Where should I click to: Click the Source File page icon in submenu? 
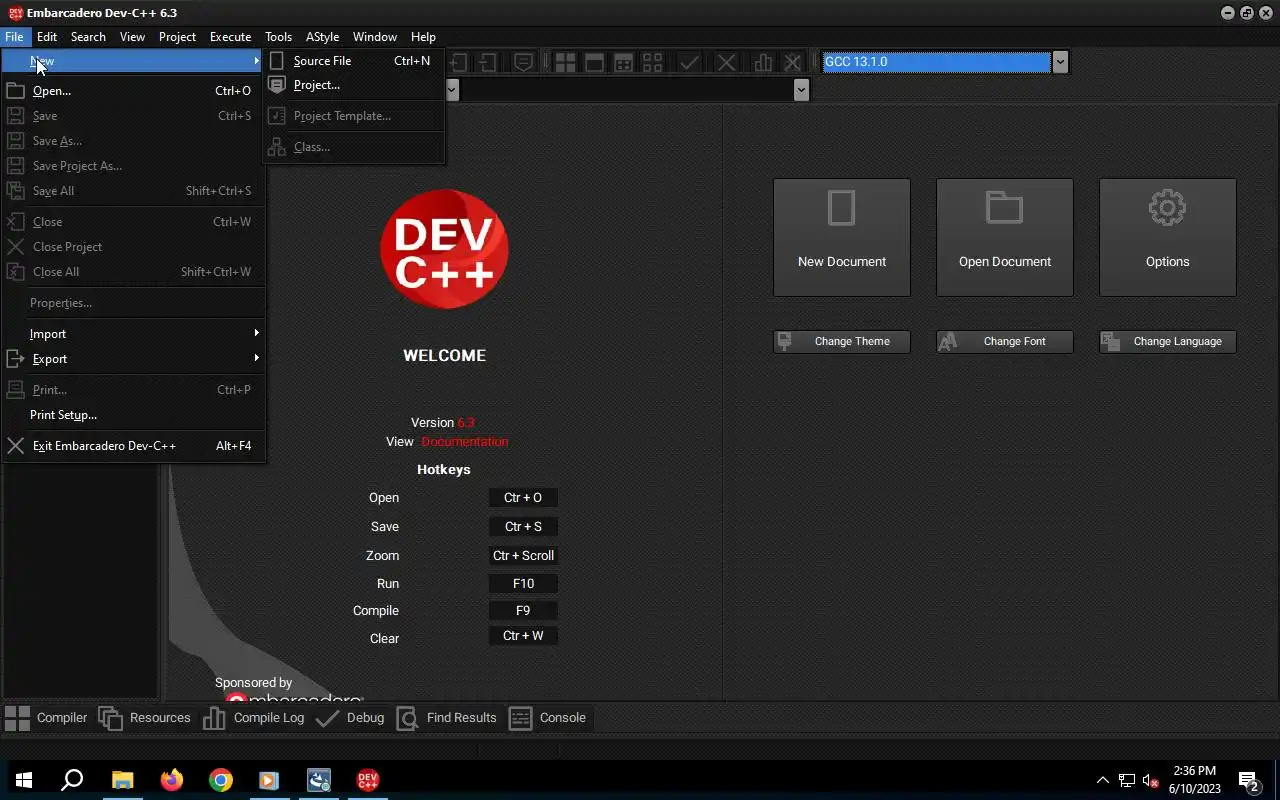pyautogui.click(x=277, y=61)
